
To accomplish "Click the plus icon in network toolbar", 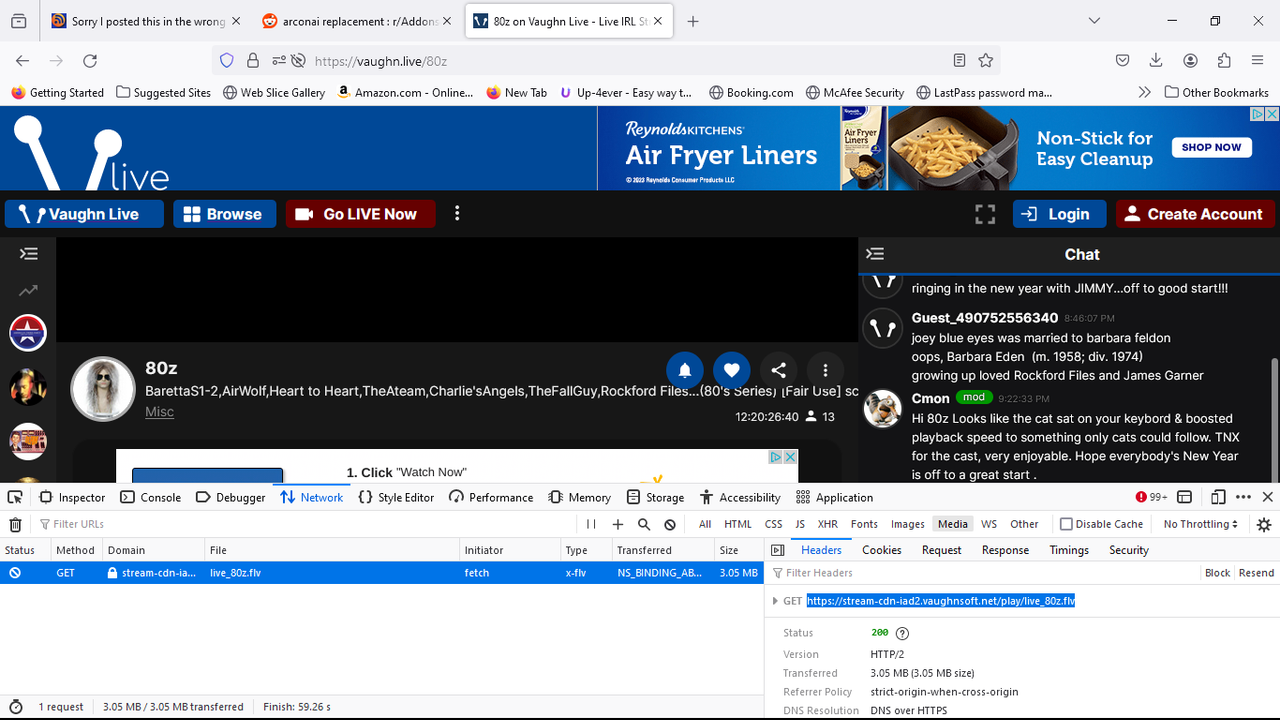I will click(618, 524).
